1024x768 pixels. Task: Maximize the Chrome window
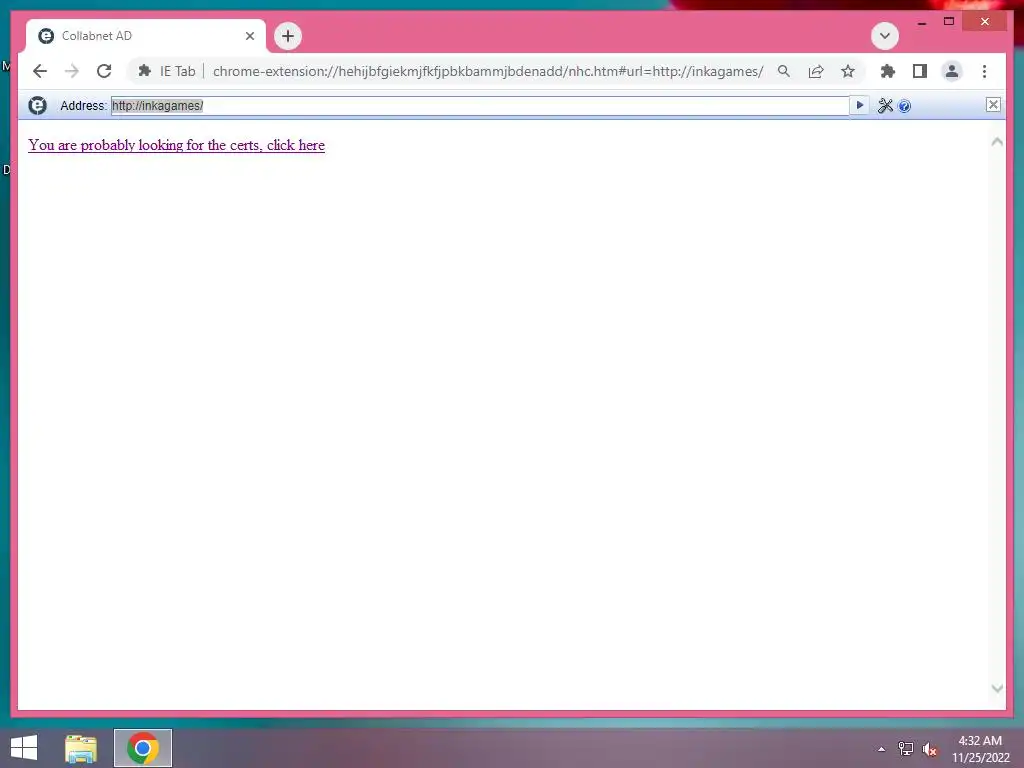pyautogui.click(x=948, y=22)
